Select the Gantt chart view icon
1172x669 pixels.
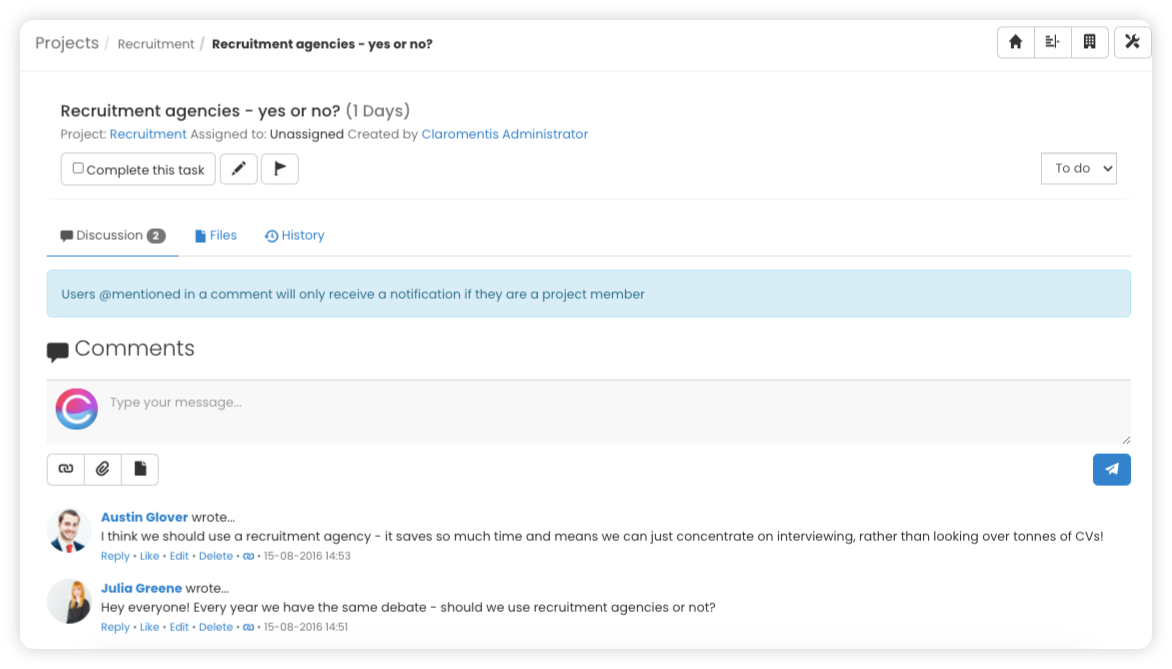tap(1053, 42)
